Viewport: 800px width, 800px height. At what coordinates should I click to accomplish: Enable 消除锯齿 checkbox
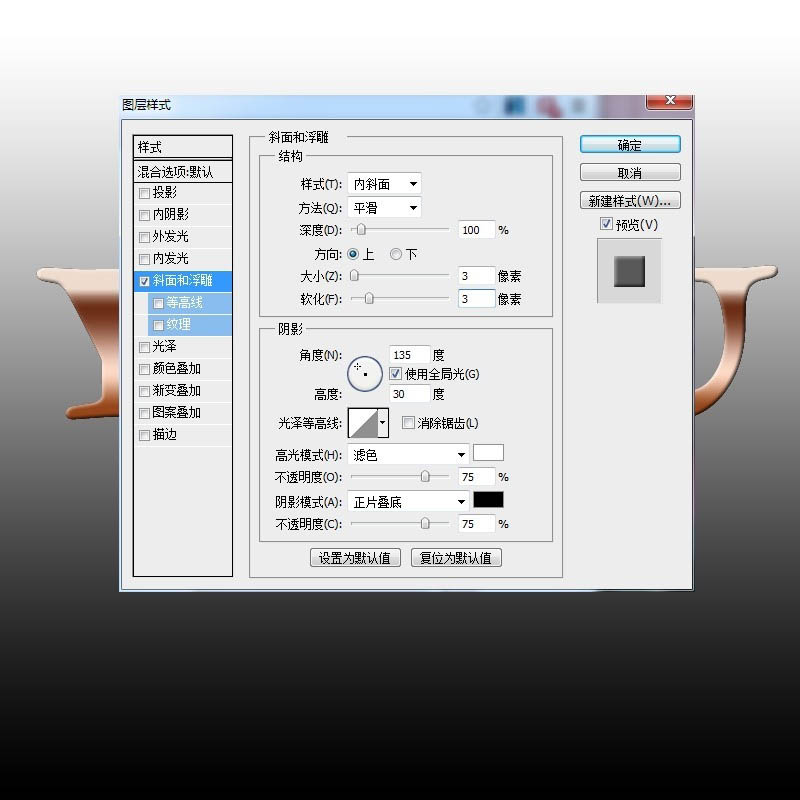click(x=408, y=423)
